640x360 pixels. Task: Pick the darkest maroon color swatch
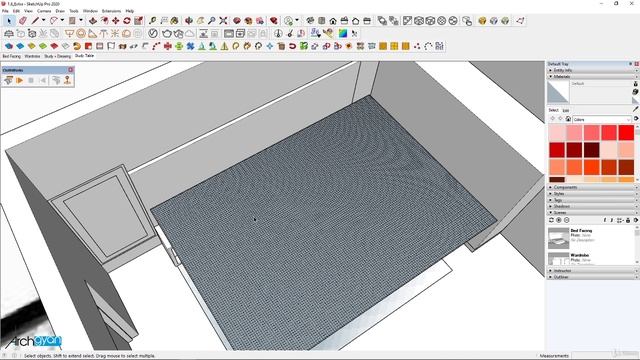[x=591, y=150]
